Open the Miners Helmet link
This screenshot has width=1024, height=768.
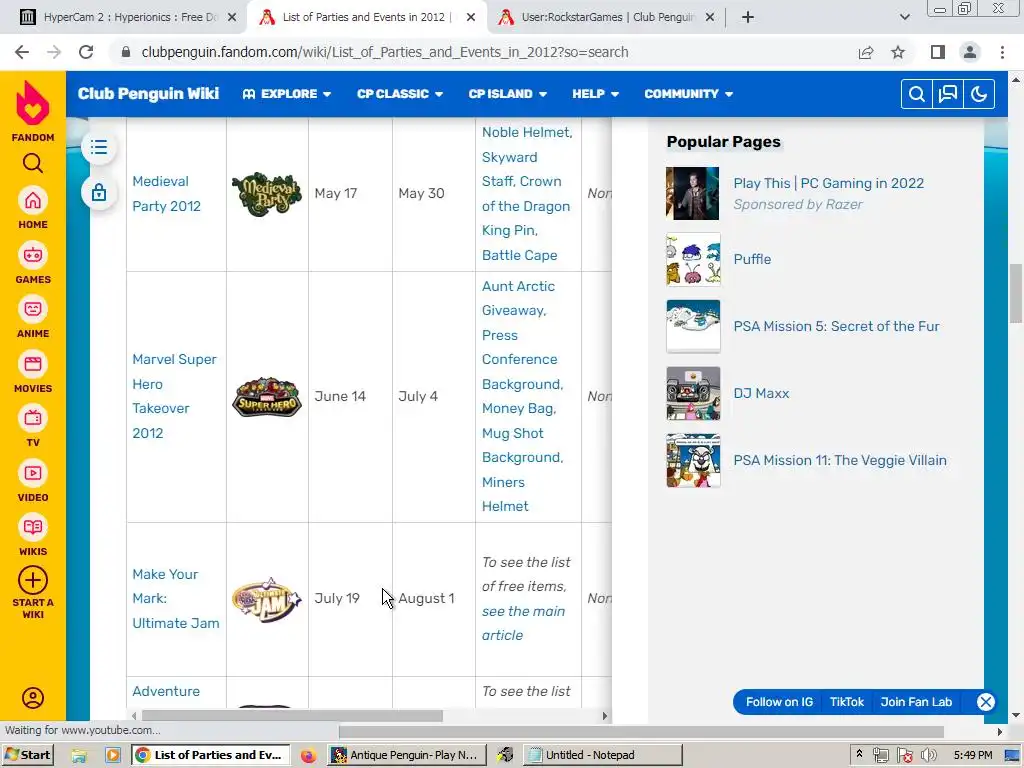[x=505, y=494]
